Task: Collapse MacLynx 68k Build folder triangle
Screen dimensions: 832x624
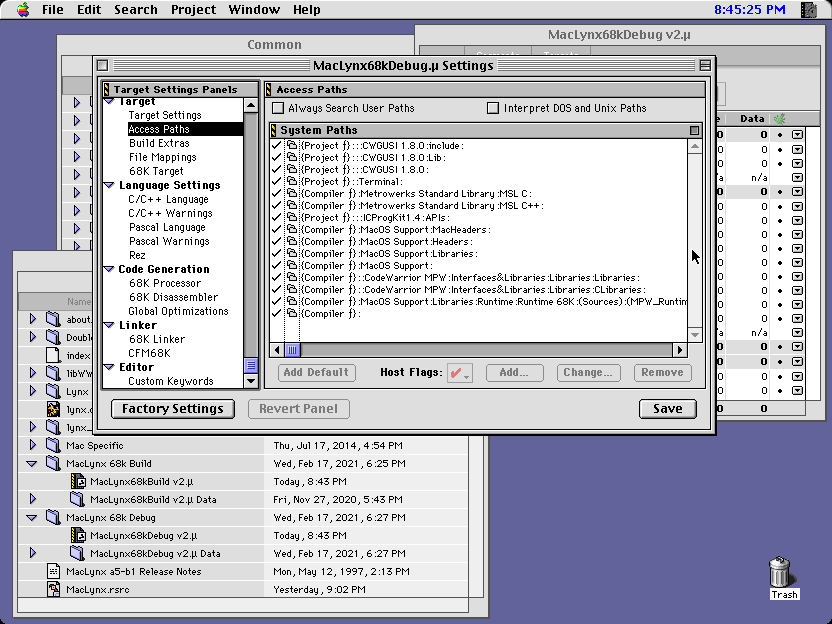Action: tap(32, 464)
